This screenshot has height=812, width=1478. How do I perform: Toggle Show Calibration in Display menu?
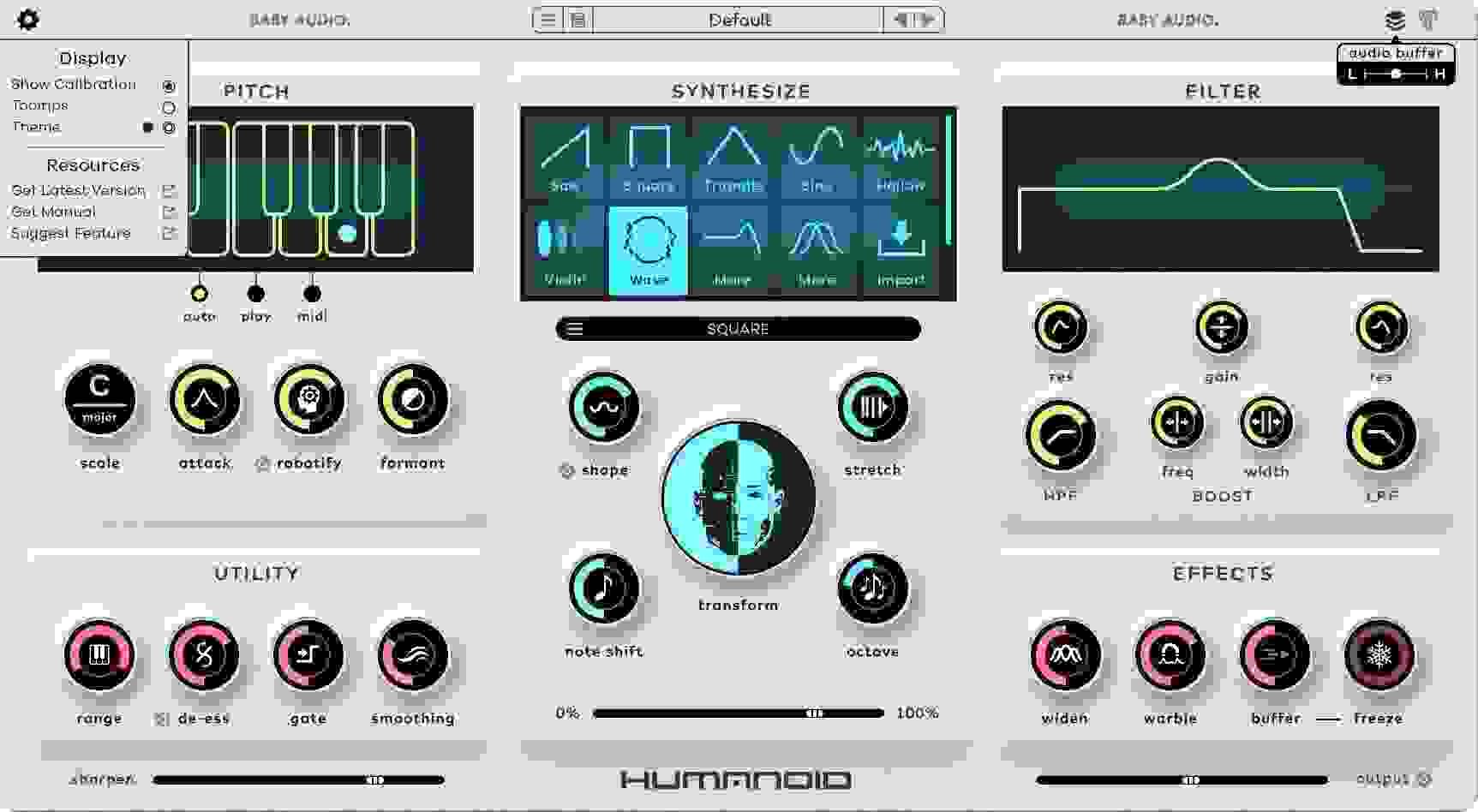pos(169,85)
